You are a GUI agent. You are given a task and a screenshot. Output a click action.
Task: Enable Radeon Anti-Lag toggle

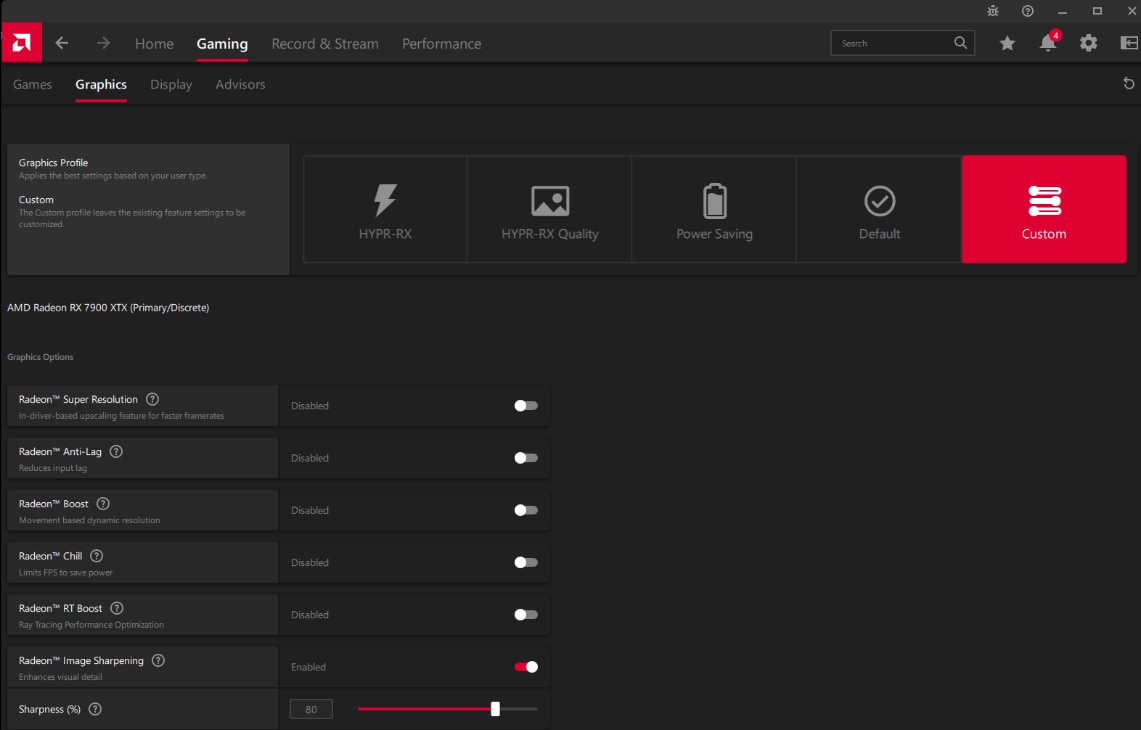pyautogui.click(x=525, y=458)
